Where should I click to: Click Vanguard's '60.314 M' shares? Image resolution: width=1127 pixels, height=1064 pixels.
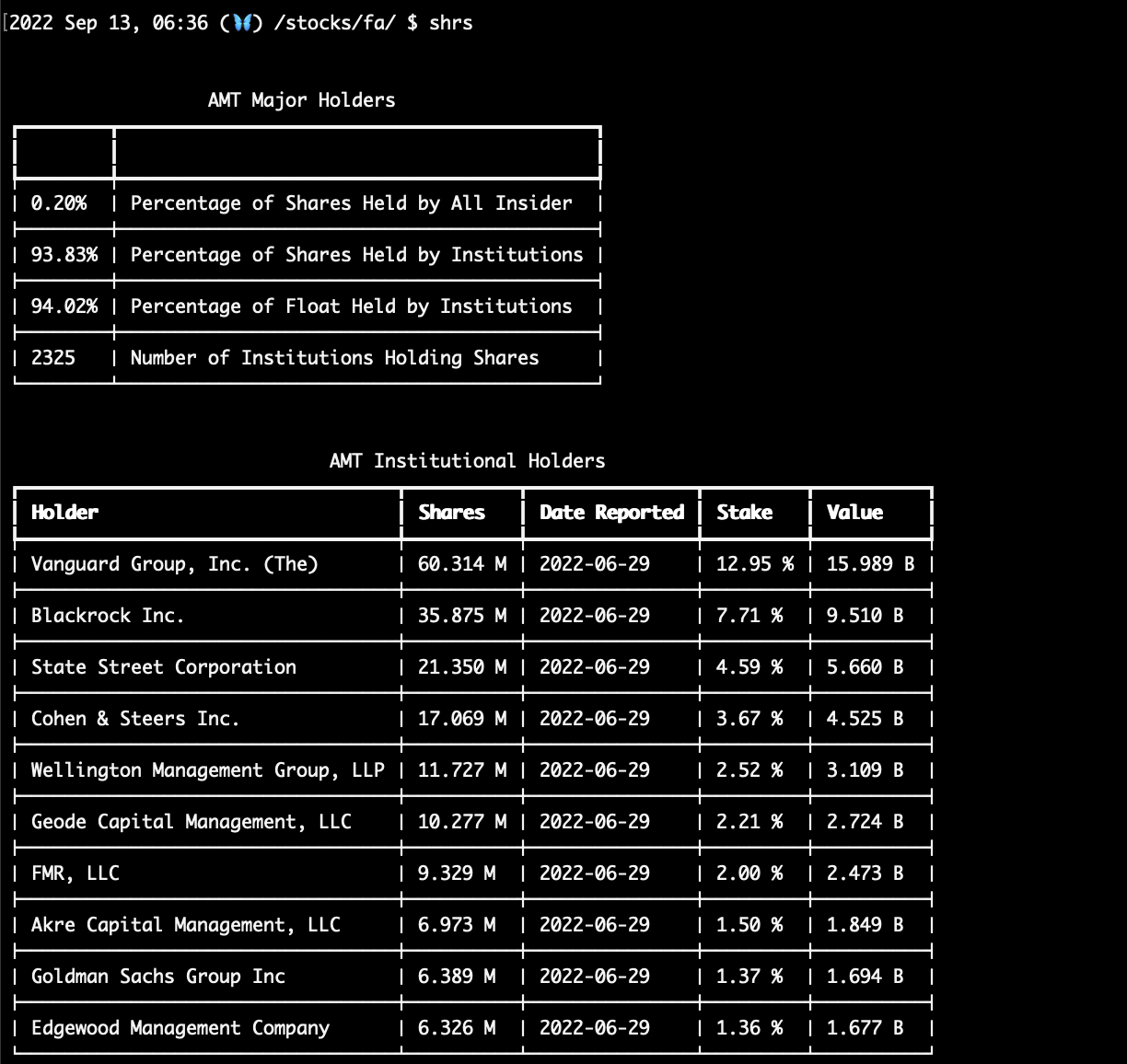point(462,564)
